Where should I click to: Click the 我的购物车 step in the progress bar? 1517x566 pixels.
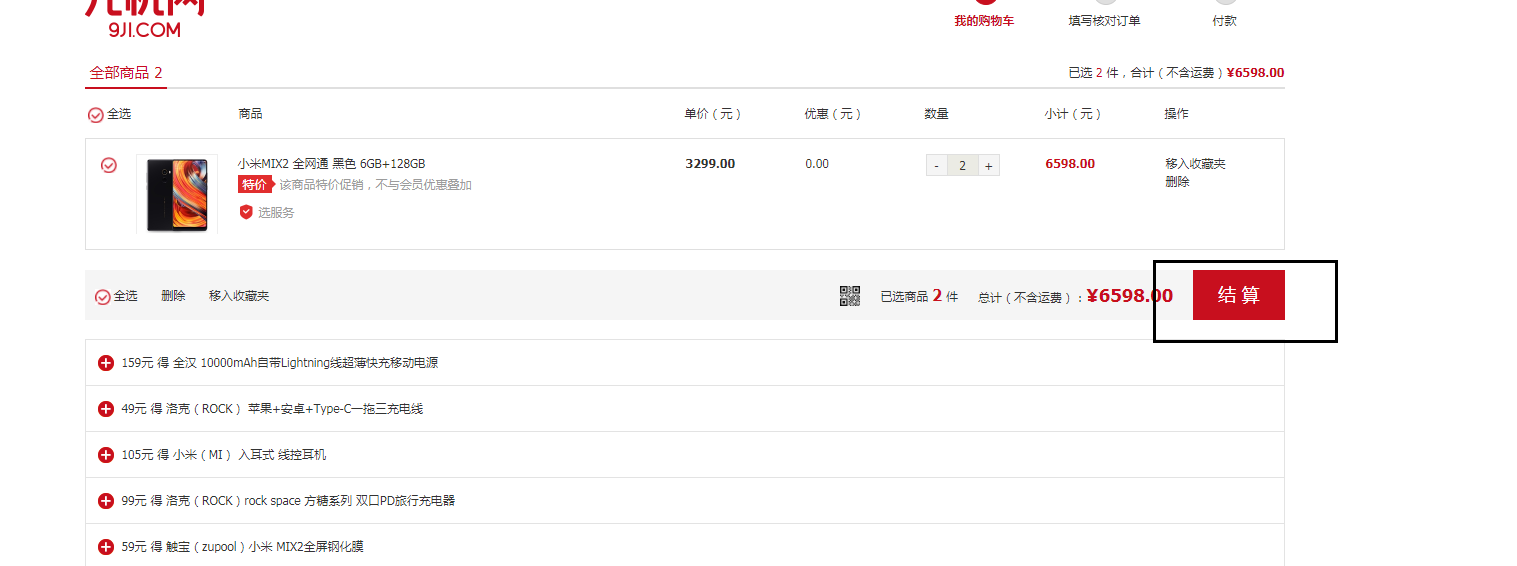pos(984,20)
